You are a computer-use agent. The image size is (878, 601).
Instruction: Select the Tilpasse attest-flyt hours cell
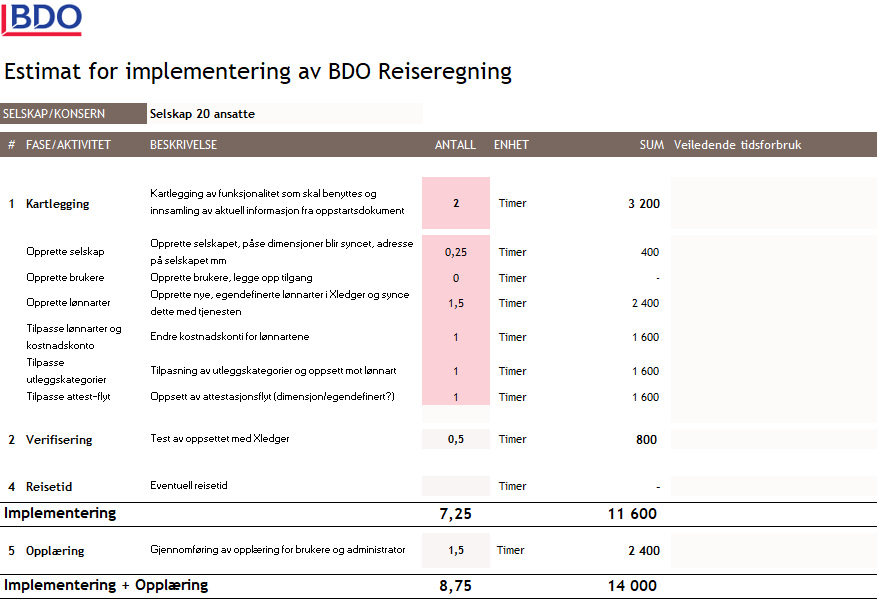(456, 397)
